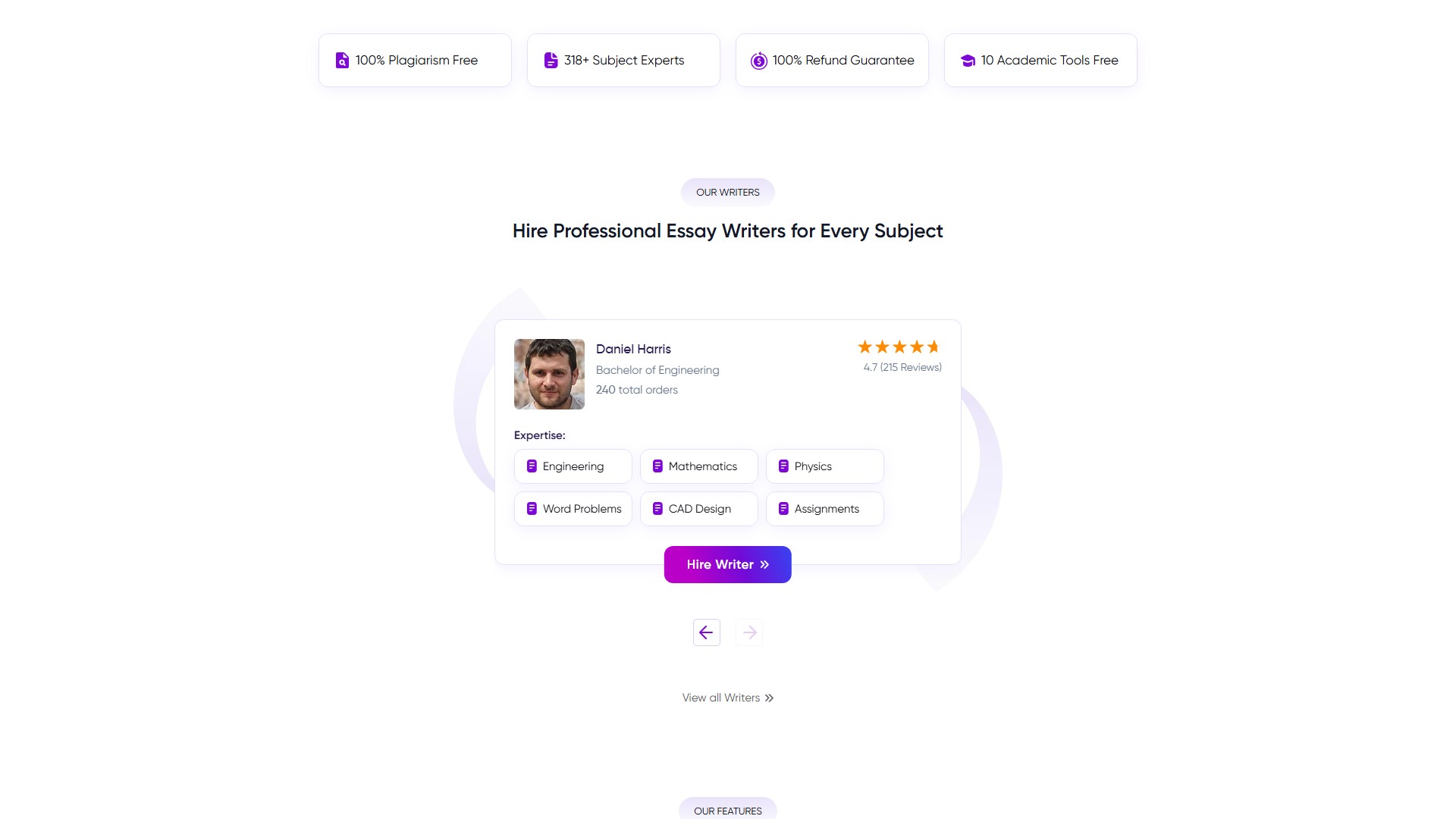Image resolution: width=1456 pixels, height=819 pixels.
Task: Expand View all Writers with chevron icon
Action: click(769, 697)
